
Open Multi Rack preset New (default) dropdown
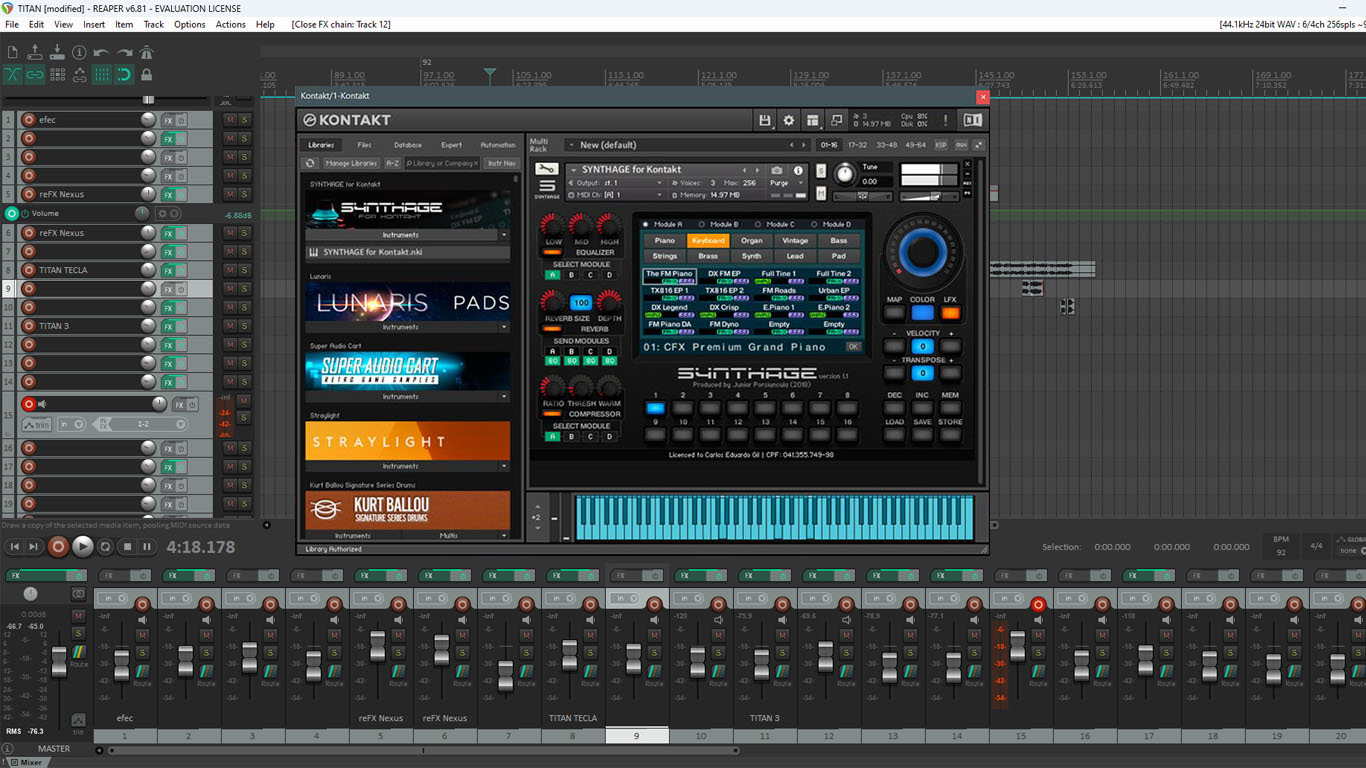(x=688, y=145)
